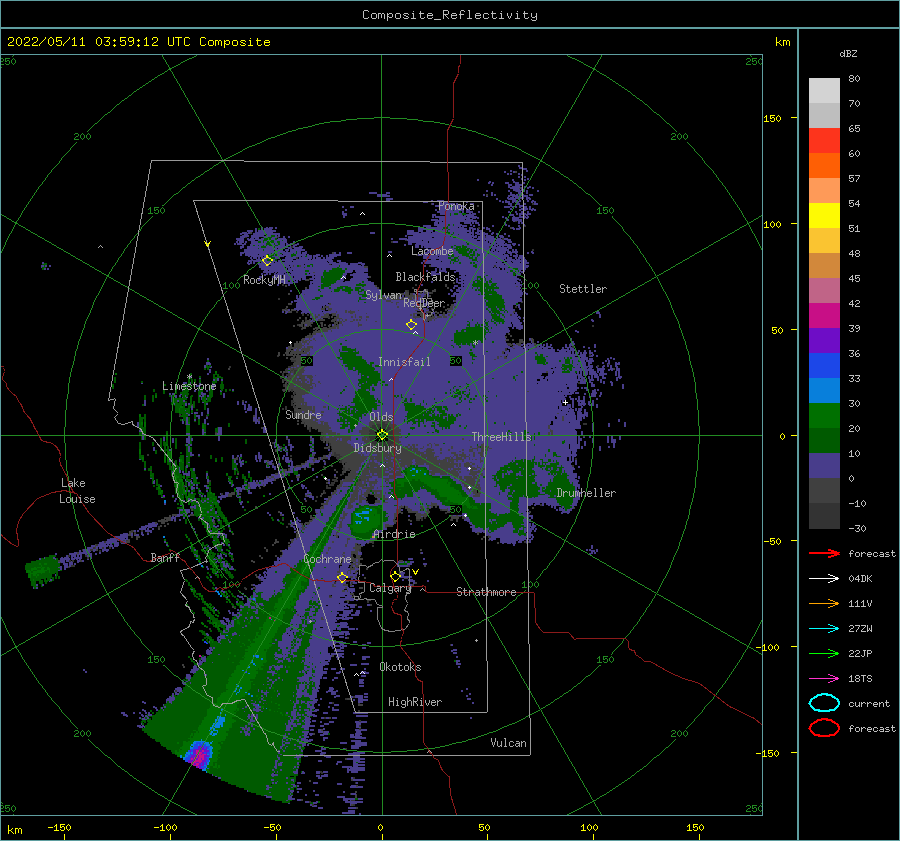Click the white 04DK arrow icon
Viewport: 900px width, 841px height.
point(824,579)
